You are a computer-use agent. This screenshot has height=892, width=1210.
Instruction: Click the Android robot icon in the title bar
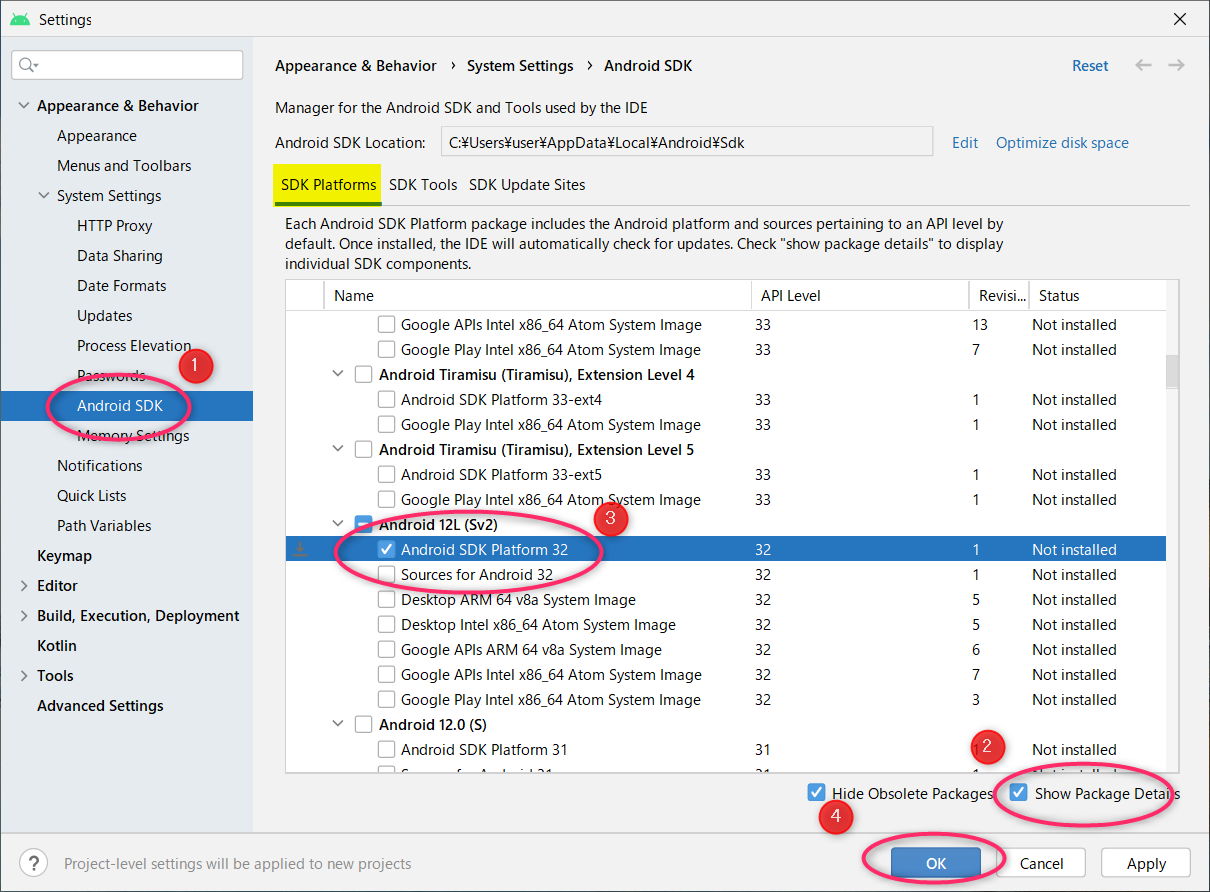point(19,18)
